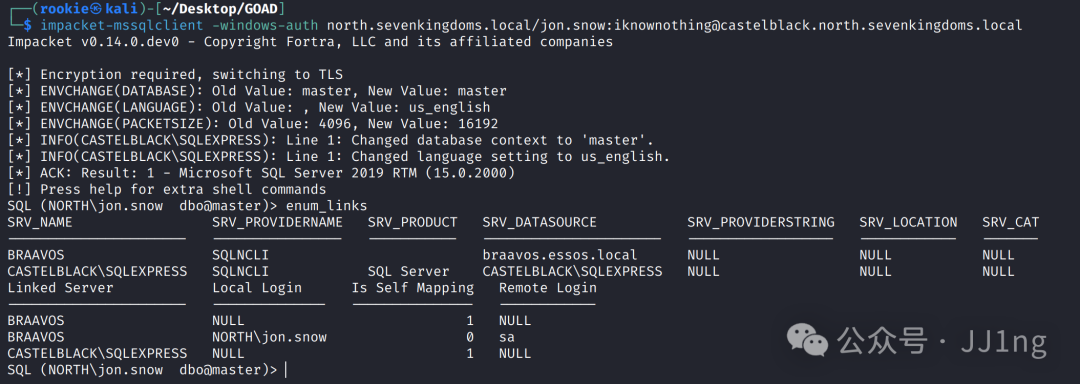Click the sa remote login value
Screen dimensions: 1080x384
(x=507, y=337)
